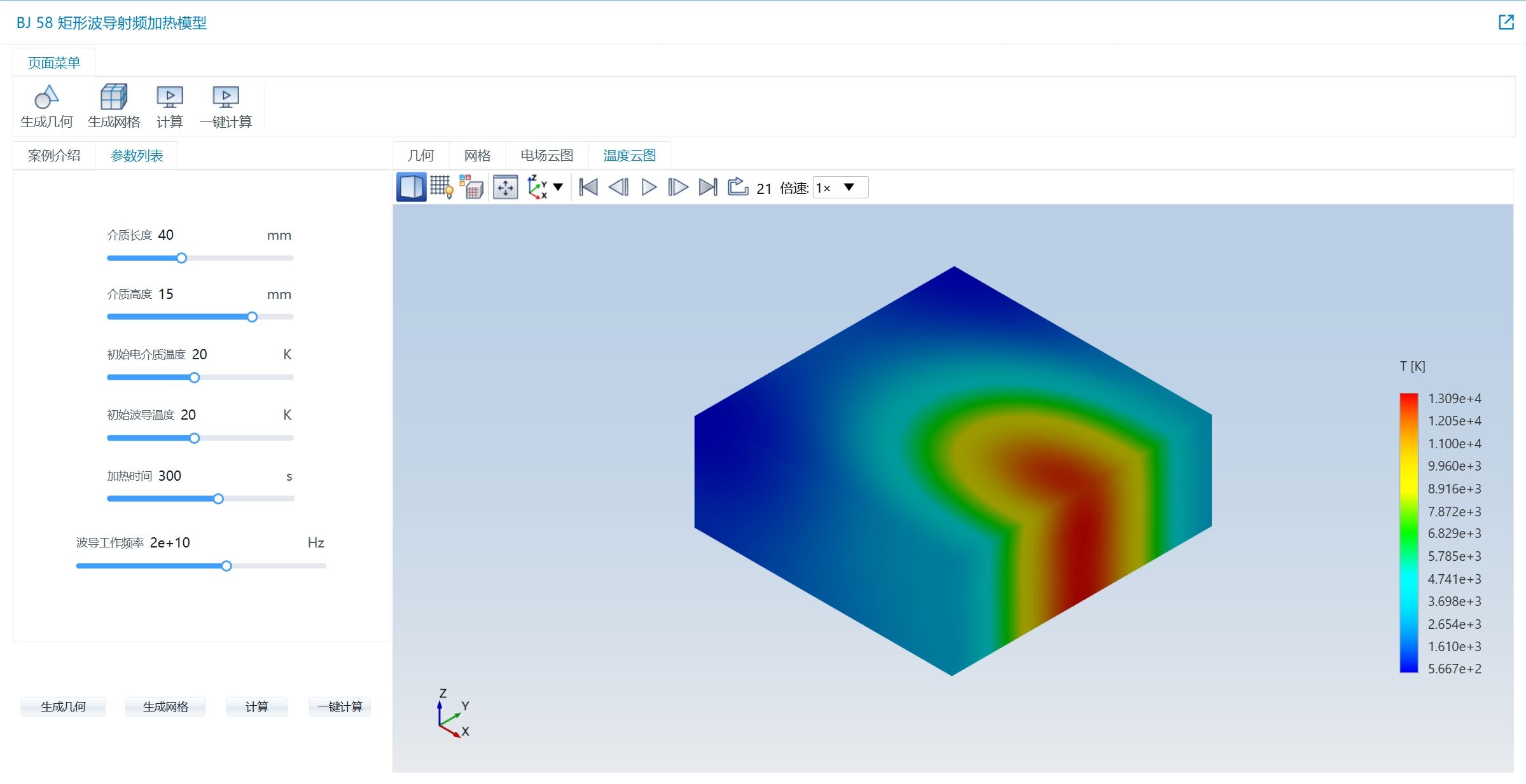Click the 计算 monitor icon in ribbon
1526x784 pixels.
(x=170, y=97)
